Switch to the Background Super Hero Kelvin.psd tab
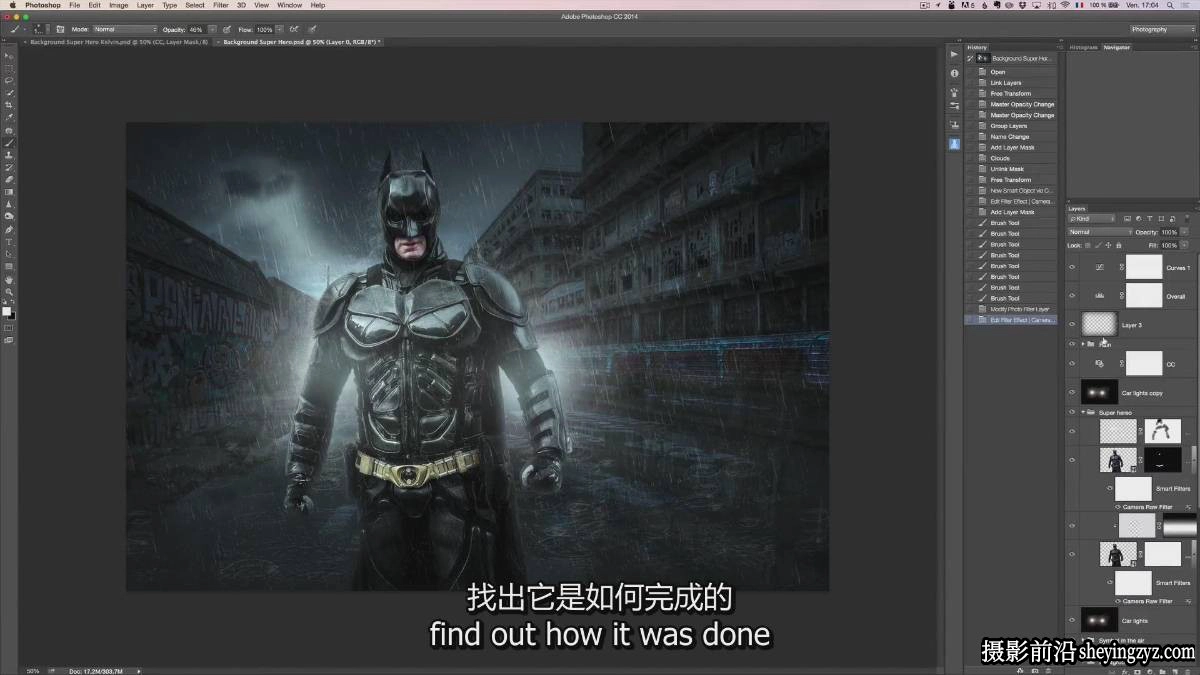Image resolution: width=1200 pixels, height=675 pixels. pos(118,43)
